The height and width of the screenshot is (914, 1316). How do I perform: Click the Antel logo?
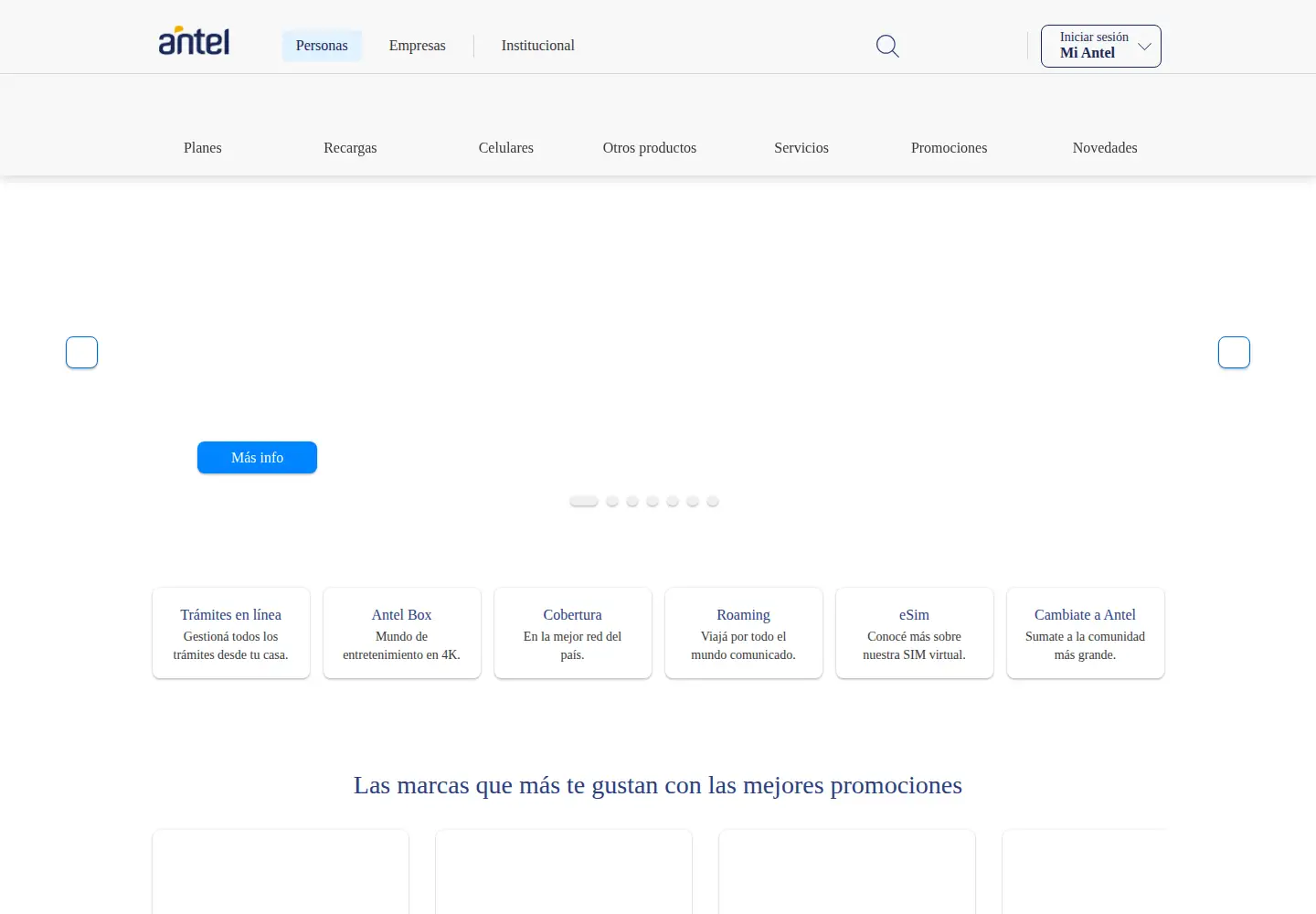194,41
